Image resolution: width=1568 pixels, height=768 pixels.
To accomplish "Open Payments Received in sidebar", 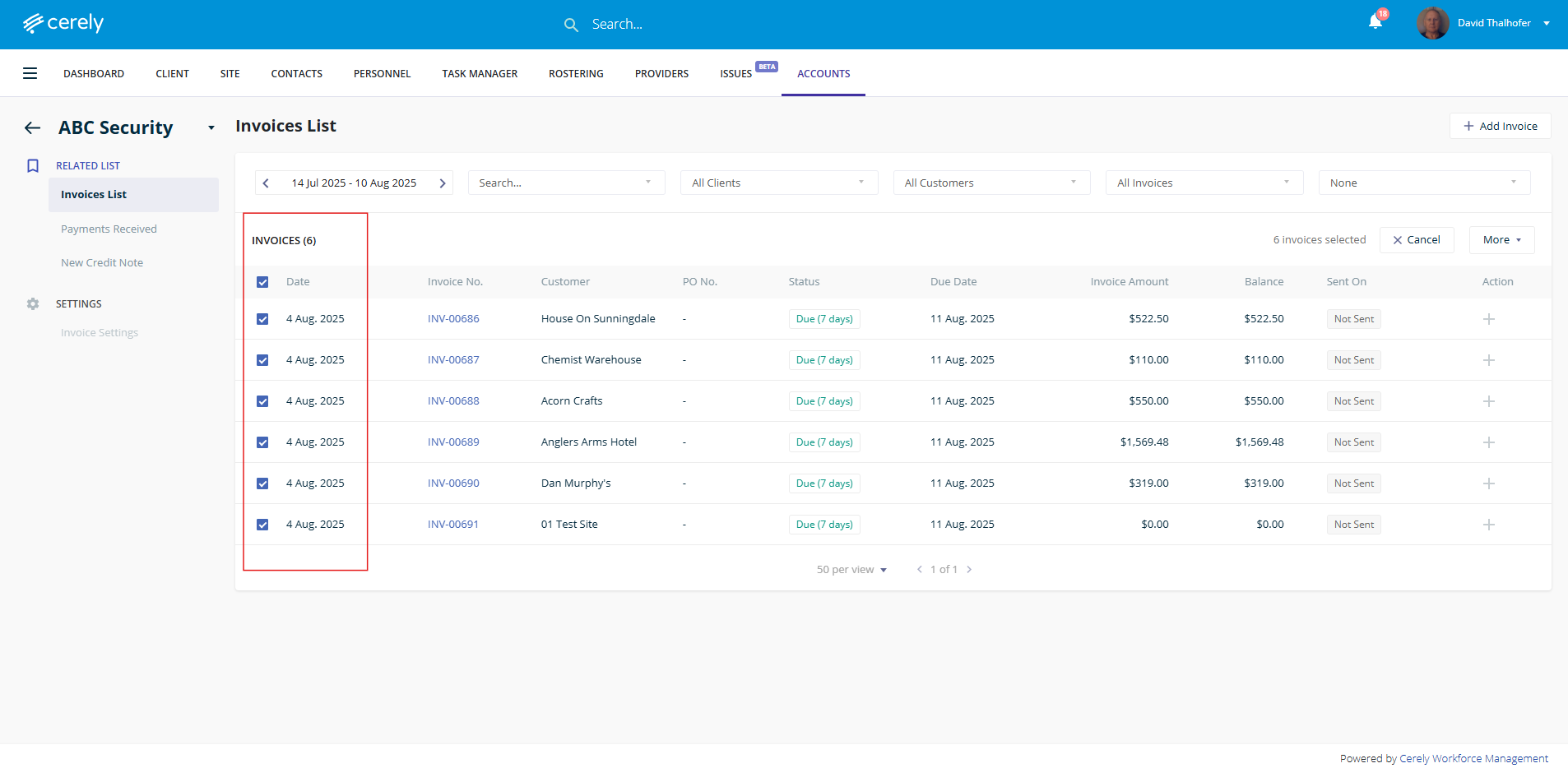I will pos(109,229).
